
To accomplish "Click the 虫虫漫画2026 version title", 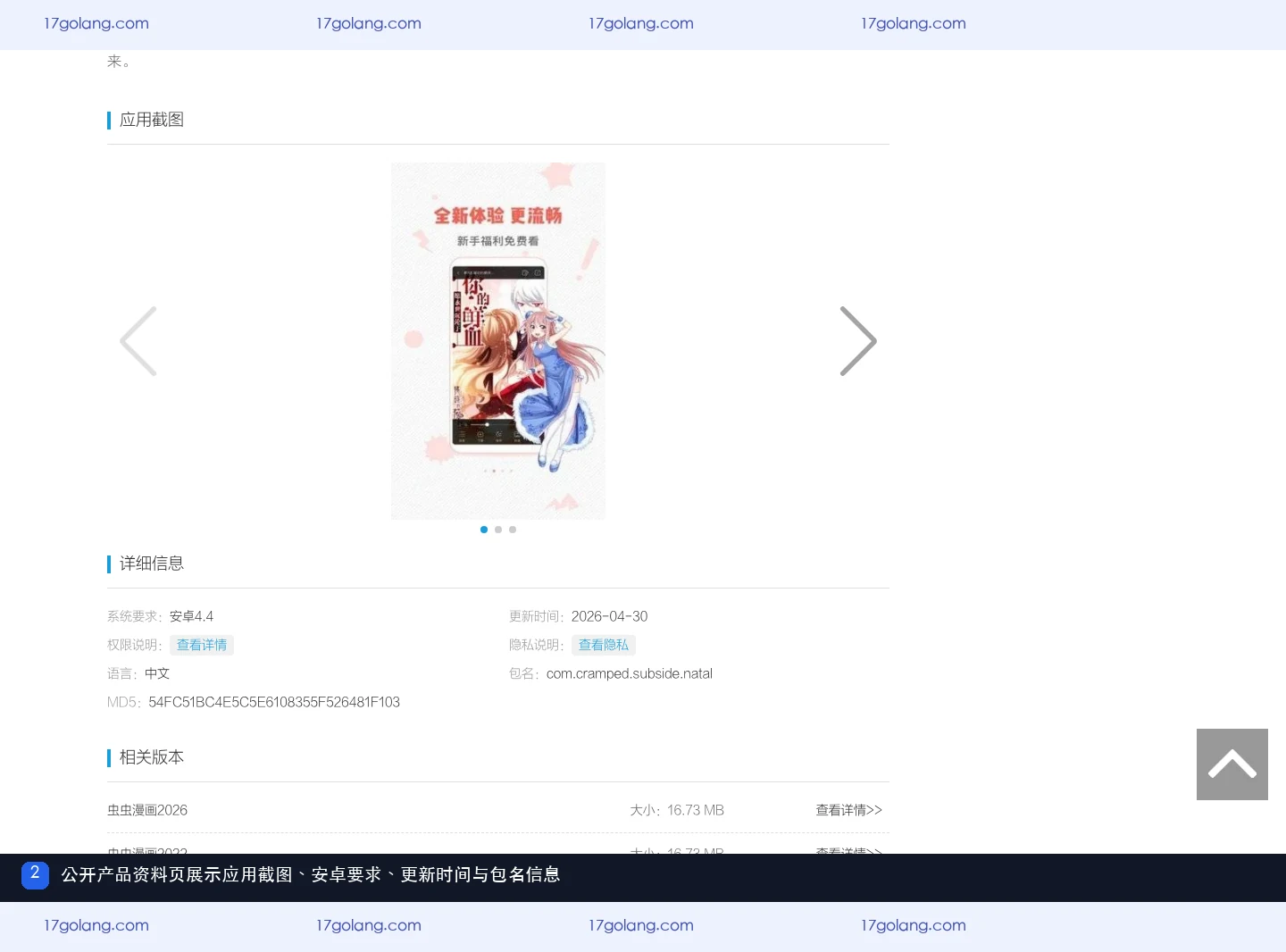I will [x=147, y=810].
